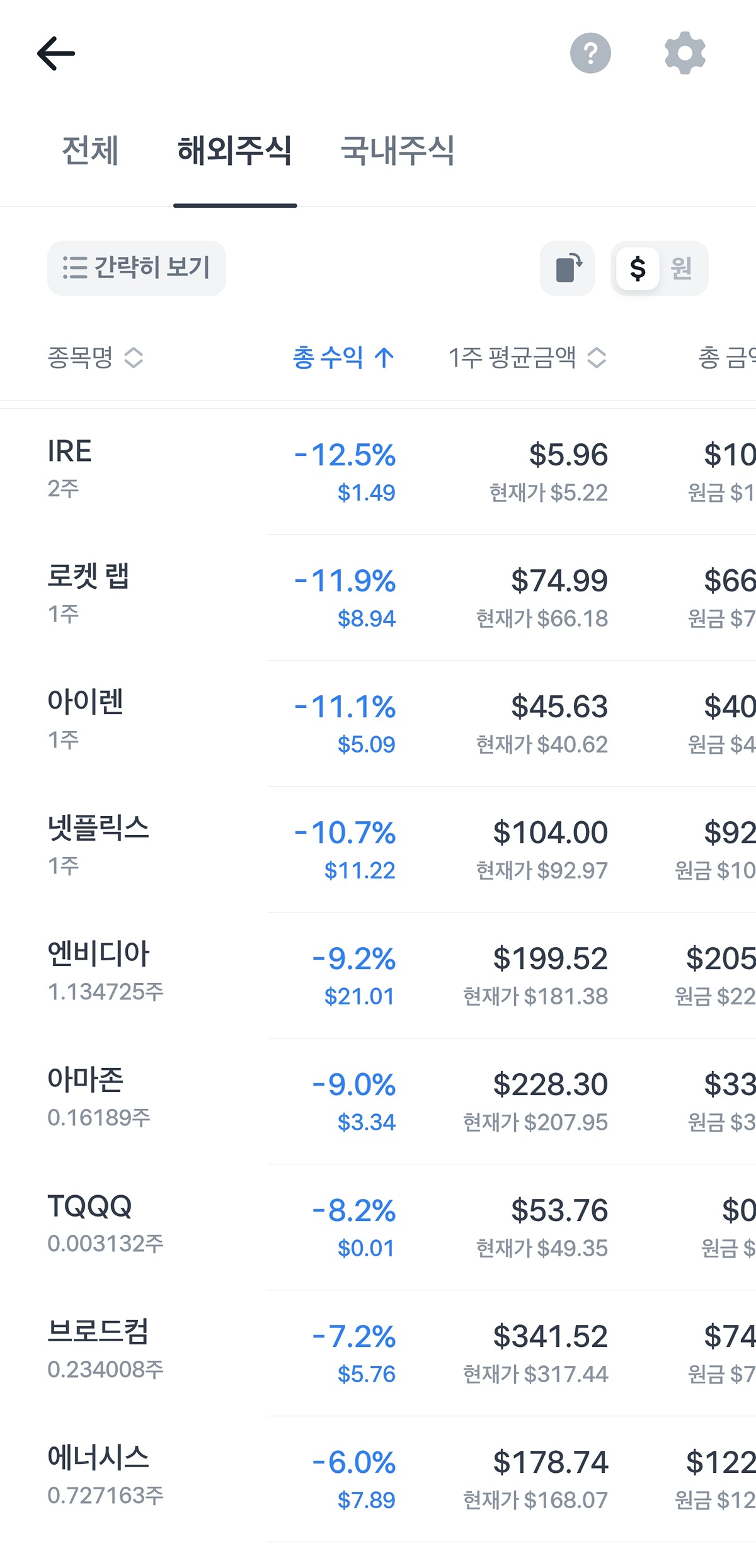Switch to the 전체 tab

(x=90, y=151)
